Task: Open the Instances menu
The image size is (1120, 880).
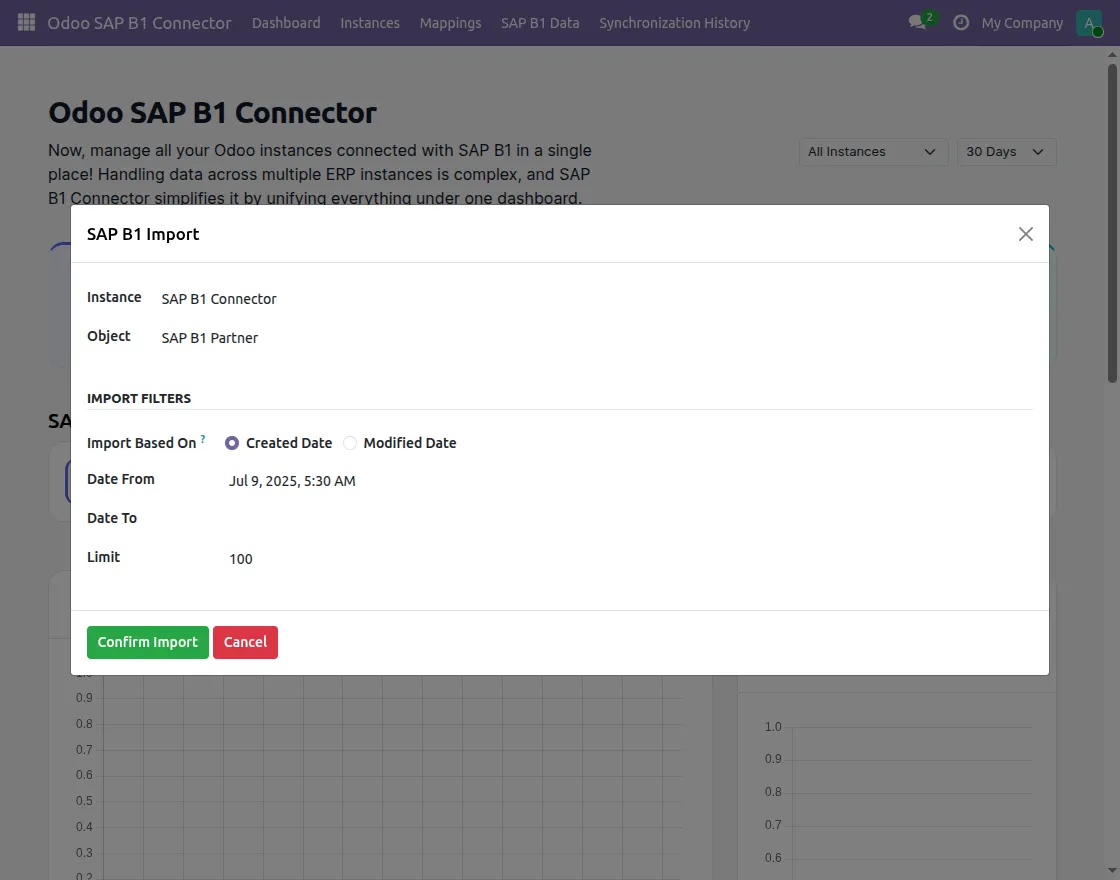Action: click(x=370, y=23)
